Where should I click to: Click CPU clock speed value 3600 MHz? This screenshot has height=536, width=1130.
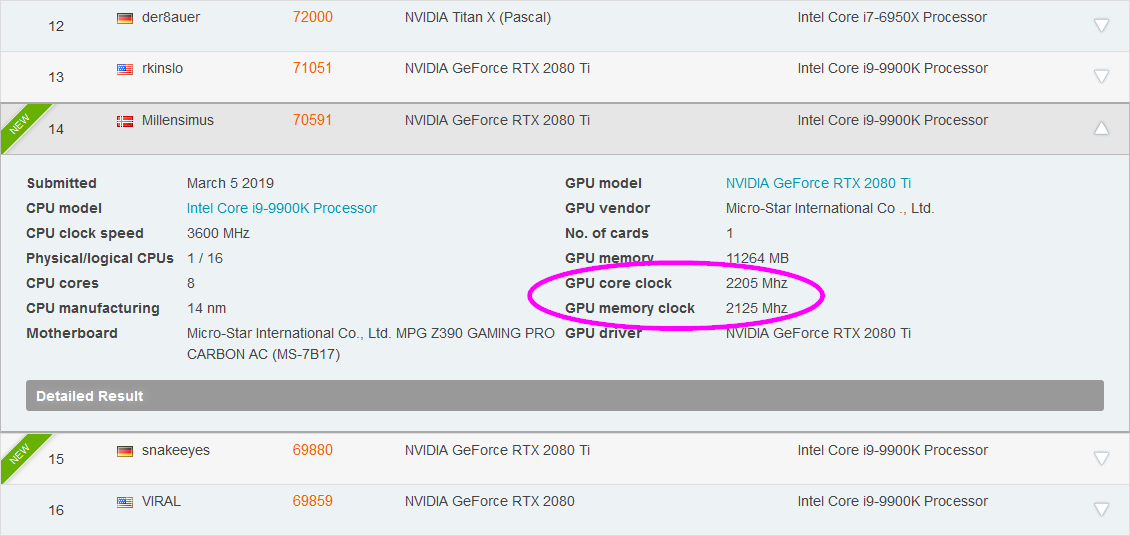(218, 233)
